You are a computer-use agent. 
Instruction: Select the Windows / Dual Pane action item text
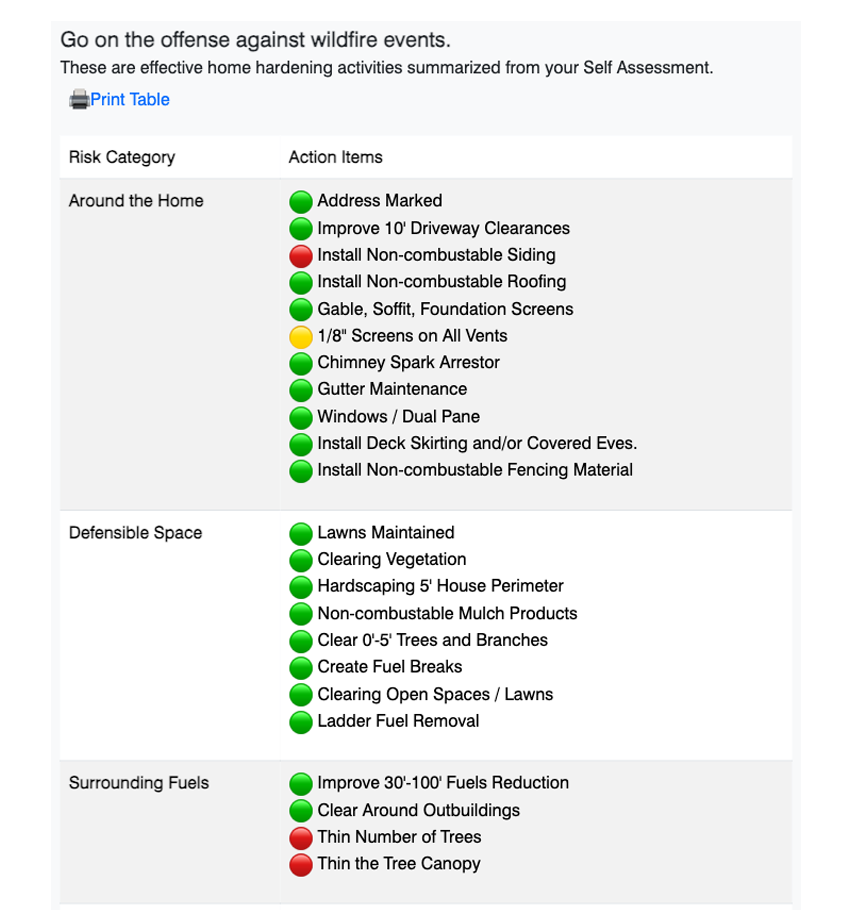click(x=398, y=417)
